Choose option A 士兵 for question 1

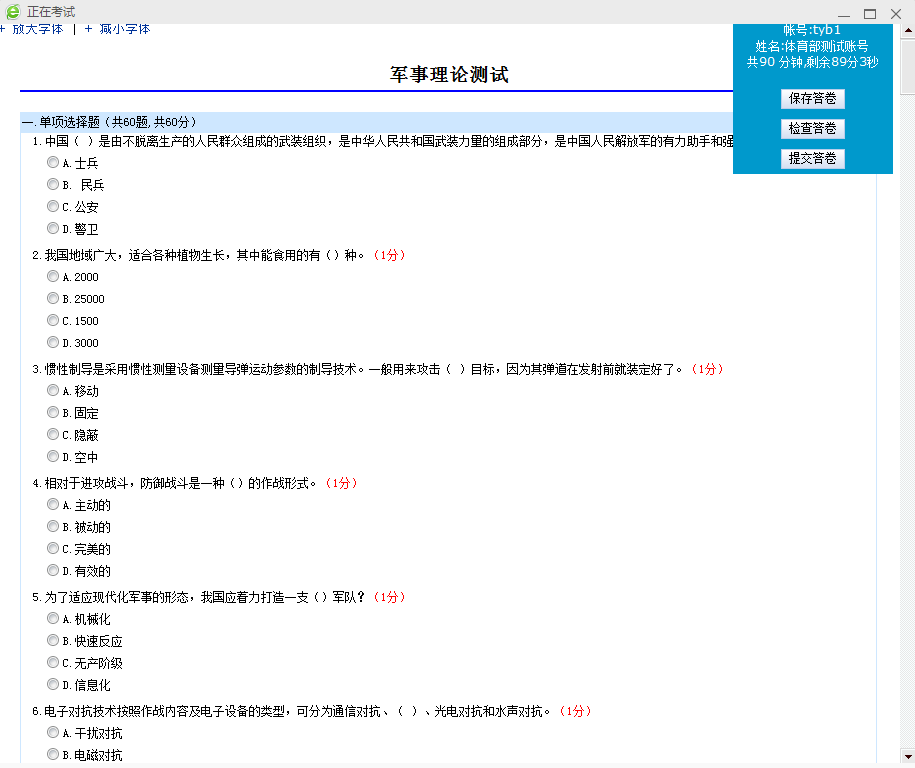tap(53, 162)
